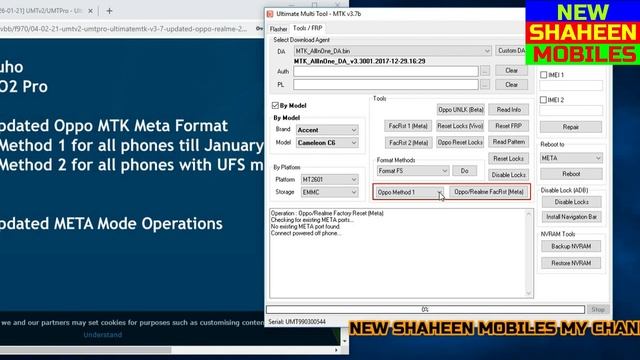Open the Format FS methods dropdown

coord(413,171)
